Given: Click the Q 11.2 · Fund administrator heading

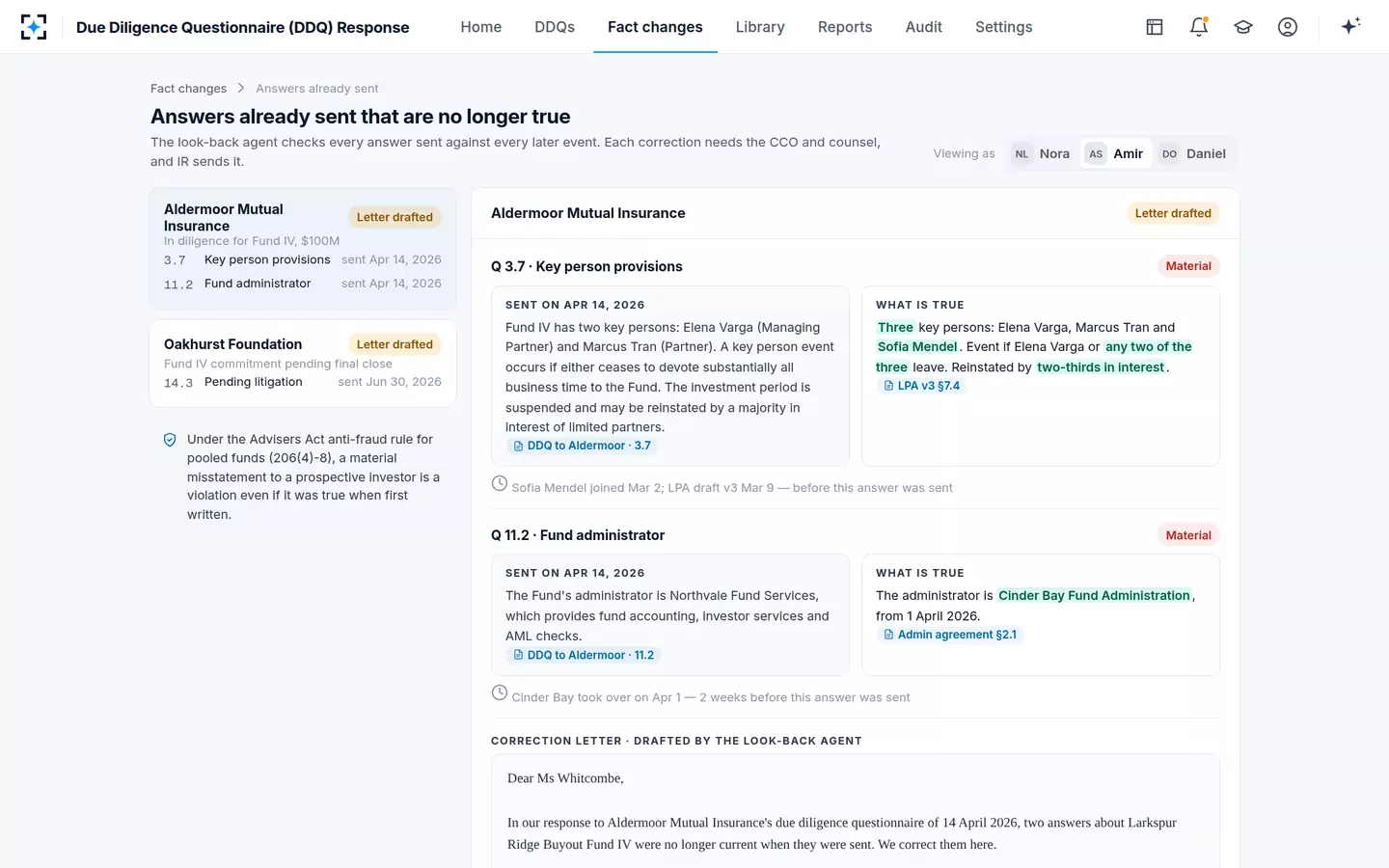Looking at the screenshot, I should pos(578,535).
